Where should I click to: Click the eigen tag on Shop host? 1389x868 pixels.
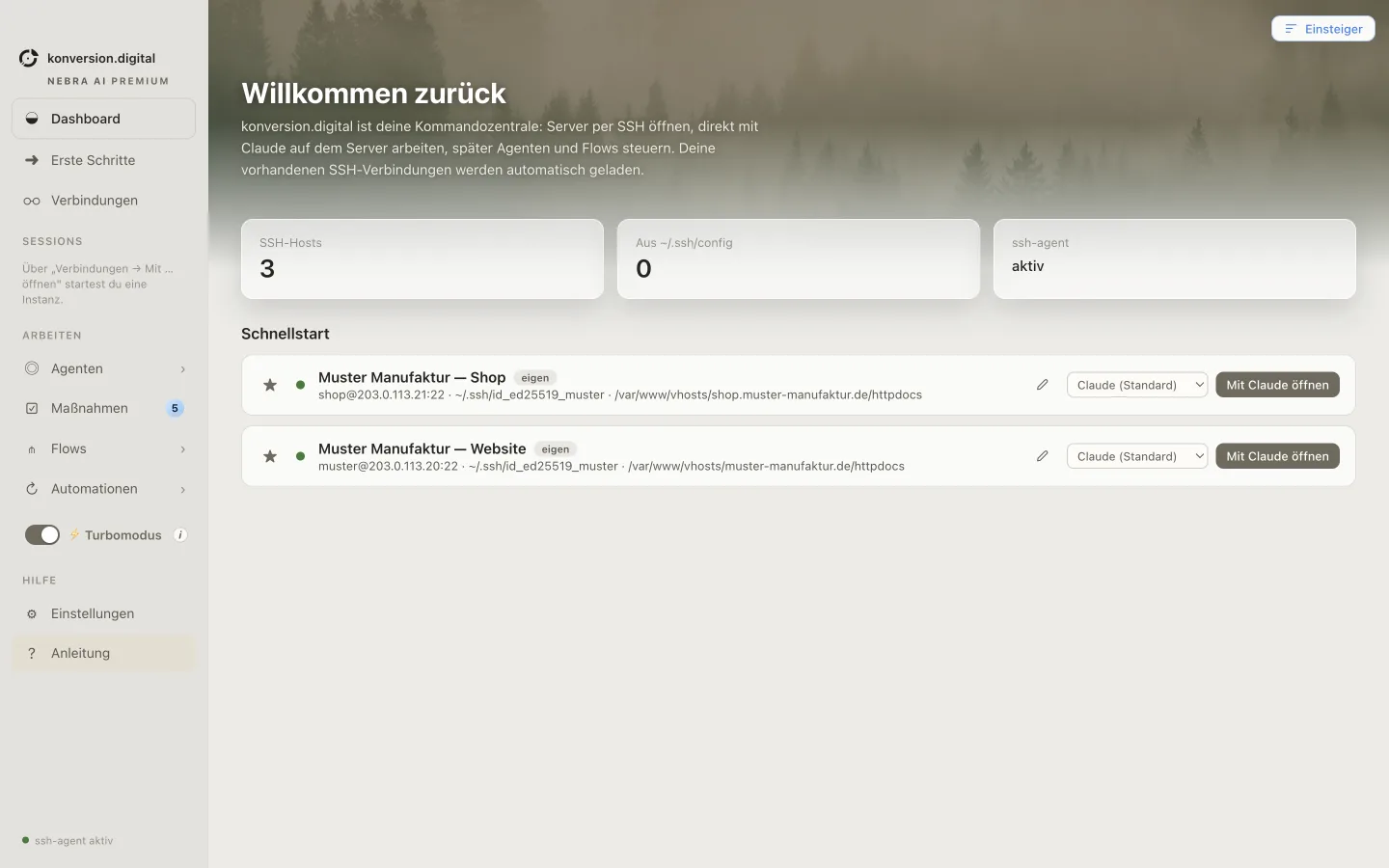(535, 378)
